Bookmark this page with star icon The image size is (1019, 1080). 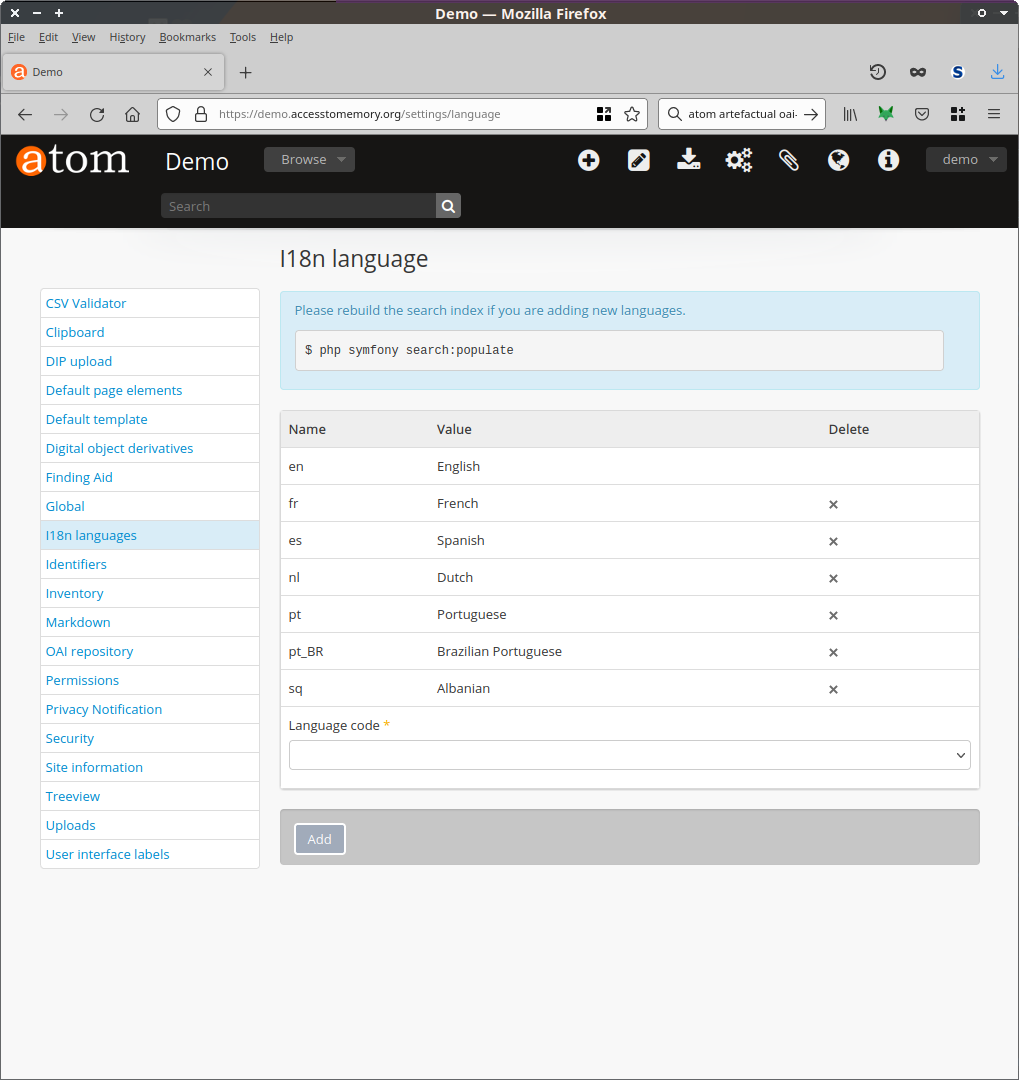point(632,114)
